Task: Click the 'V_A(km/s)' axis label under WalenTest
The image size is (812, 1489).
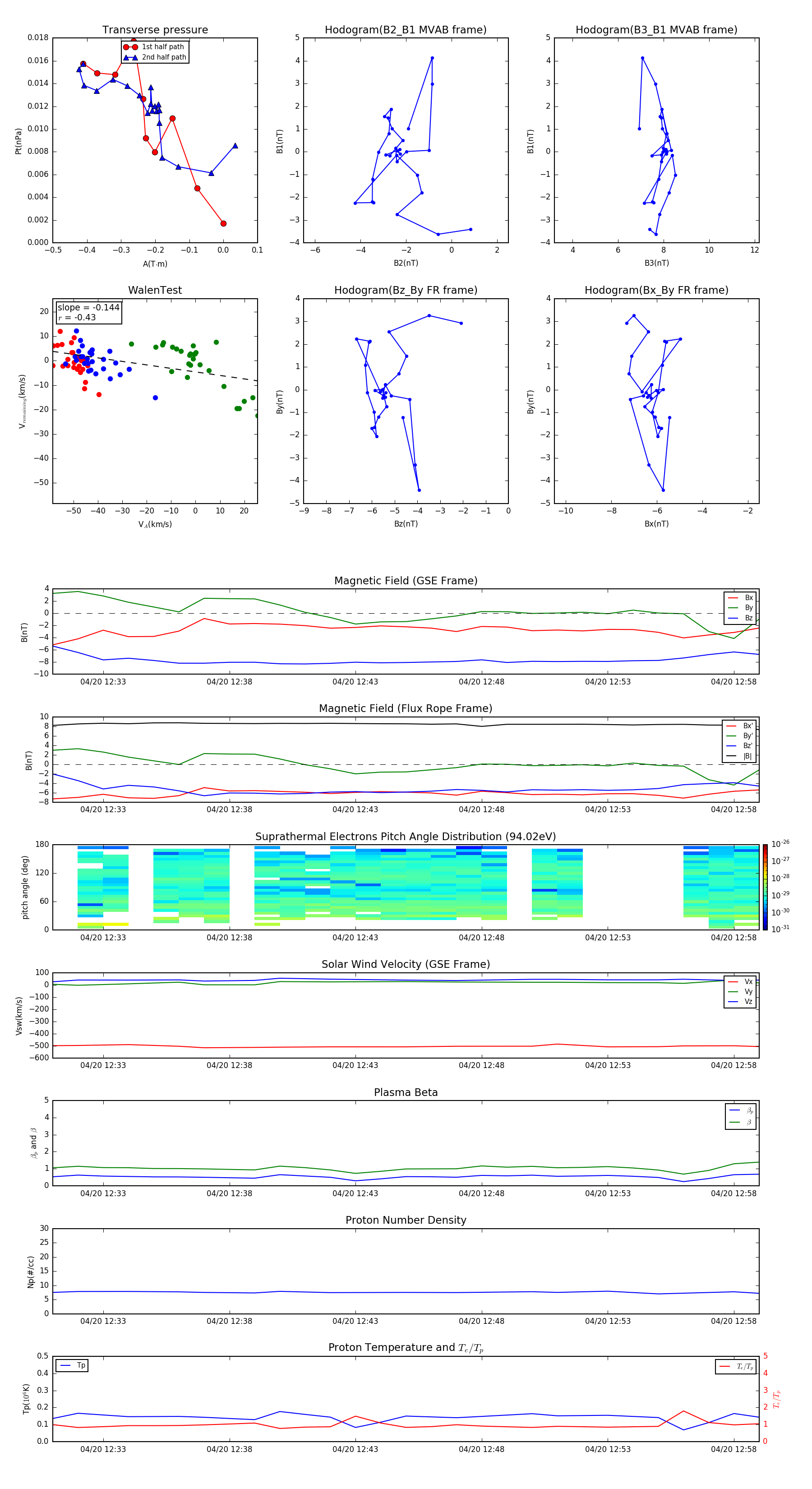Action: point(155,524)
